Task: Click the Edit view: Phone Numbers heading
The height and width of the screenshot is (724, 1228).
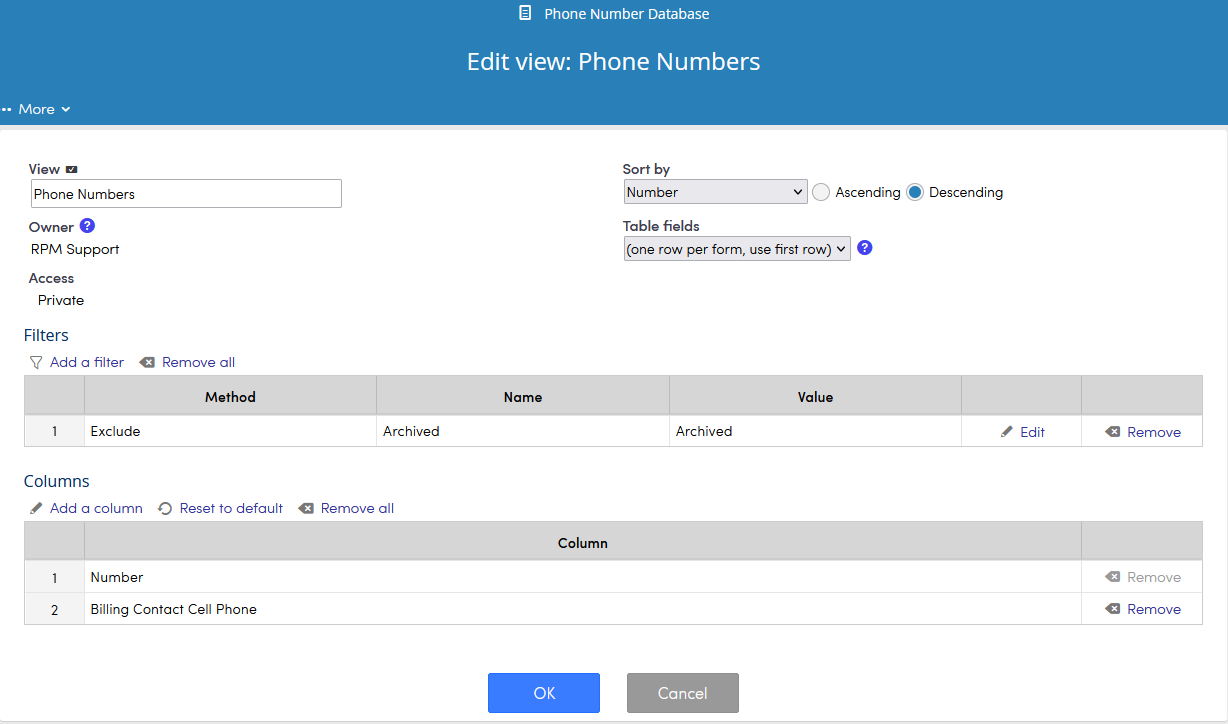Action: pyautogui.click(x=614, y=62)
